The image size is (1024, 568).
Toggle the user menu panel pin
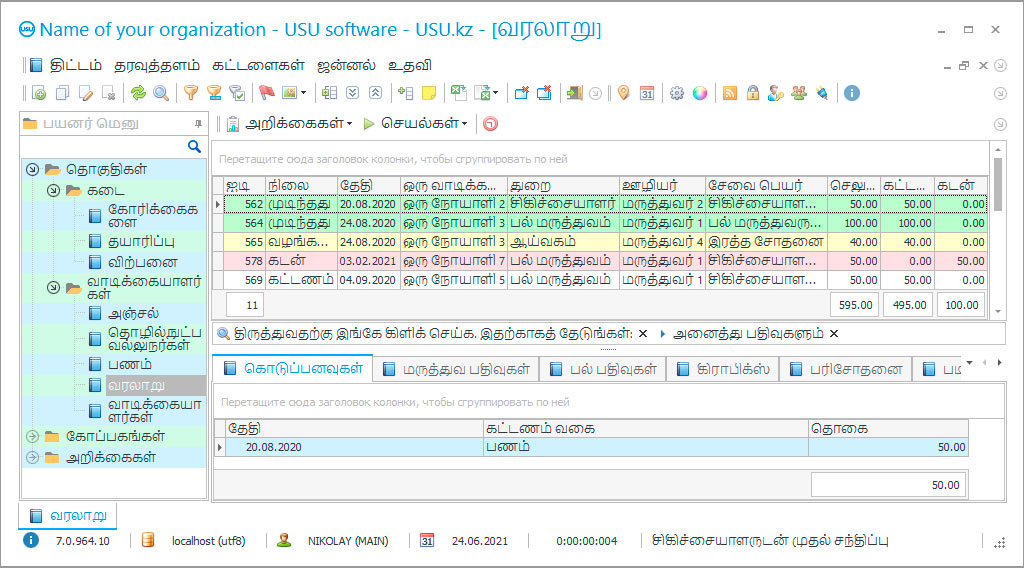pos(197,124)
